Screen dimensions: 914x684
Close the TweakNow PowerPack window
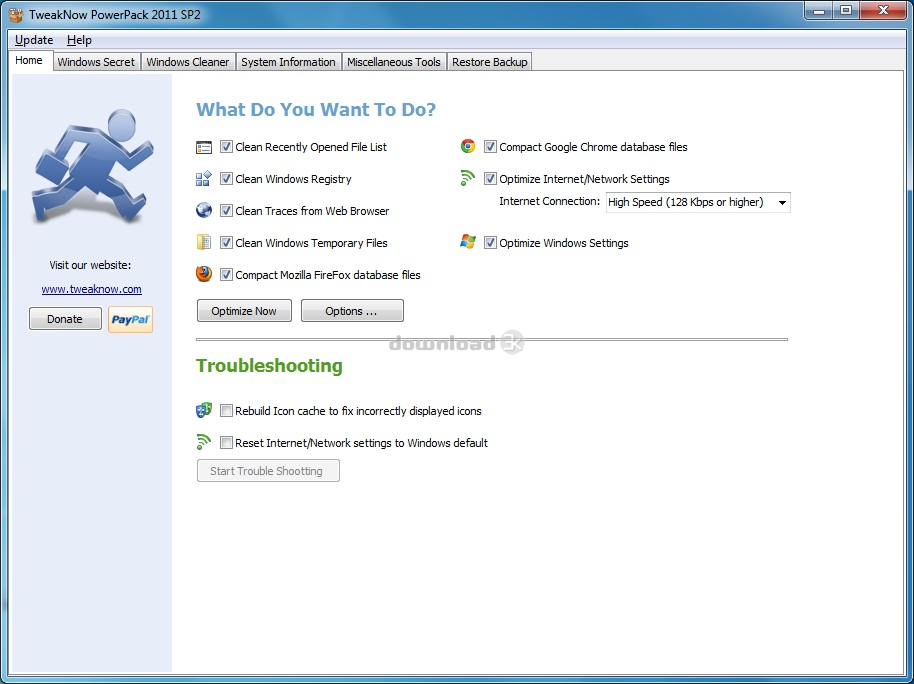pos(883,10)
